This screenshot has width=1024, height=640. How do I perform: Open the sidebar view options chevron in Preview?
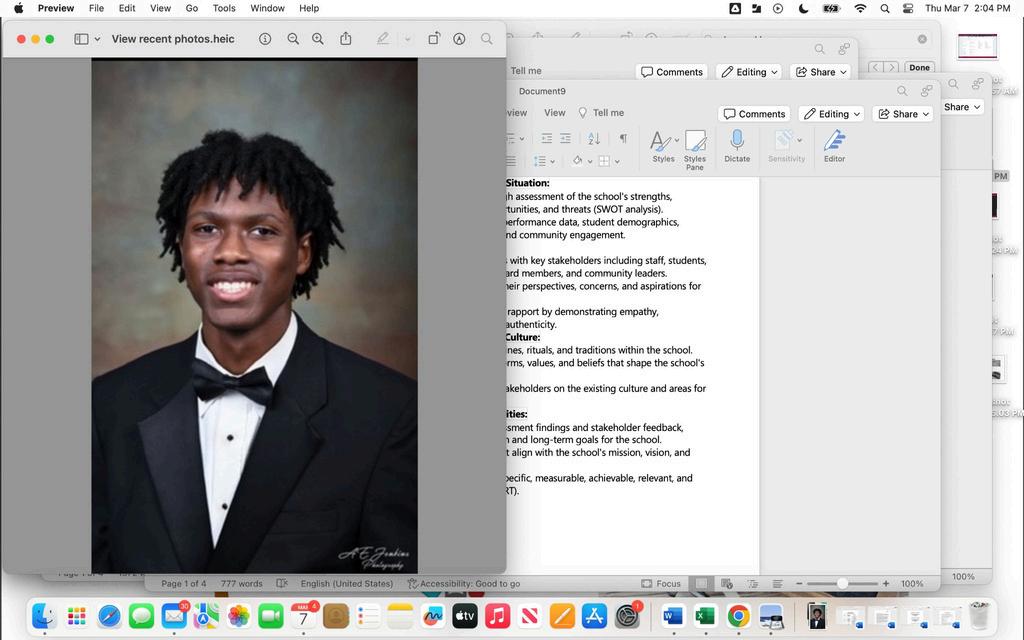(97, 39)
